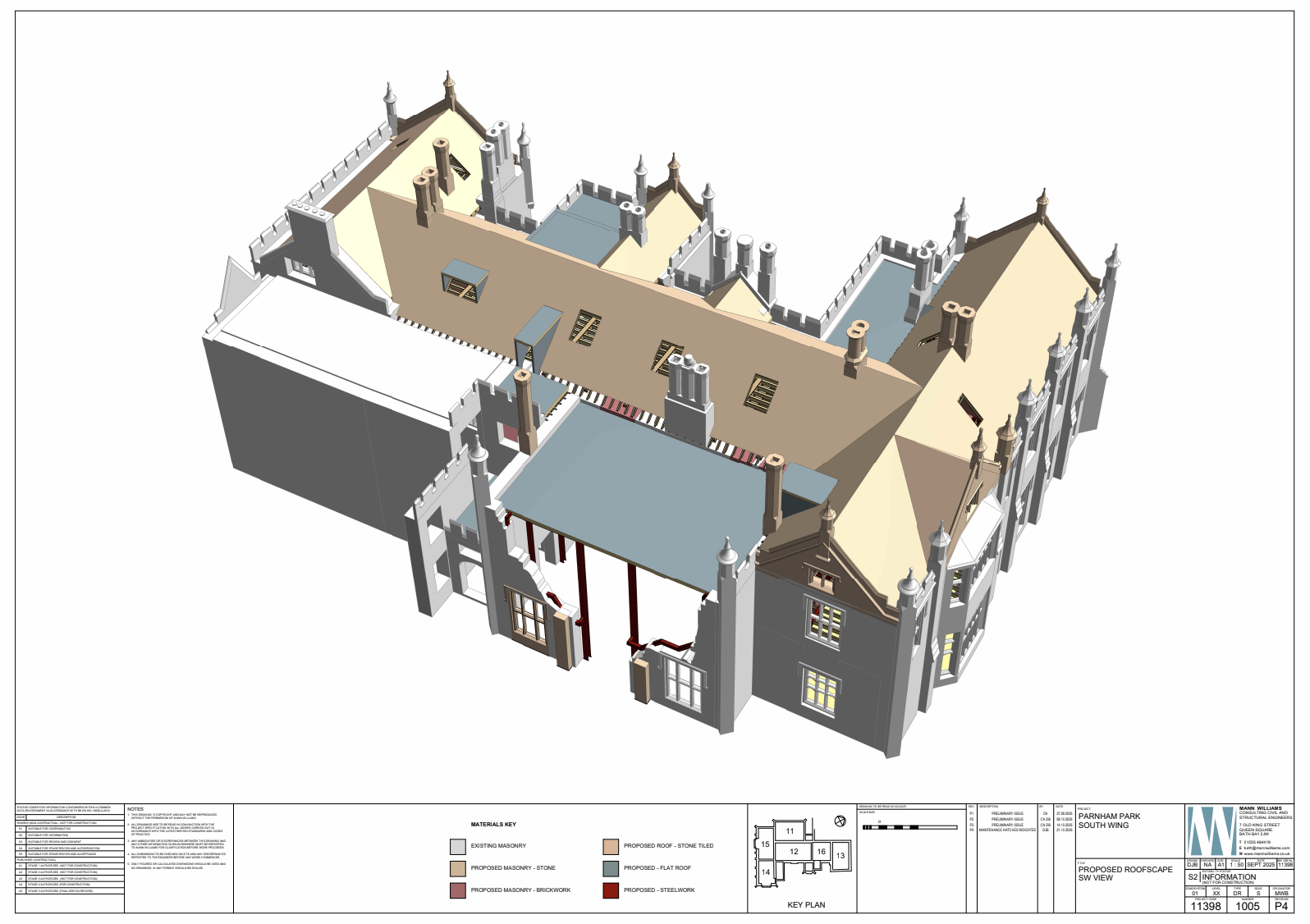The height and width of the screenshot is (924, 1310).
Task: Click the Proposed Roof - Stone Tiled swatch
Action: tap(611, 846)
